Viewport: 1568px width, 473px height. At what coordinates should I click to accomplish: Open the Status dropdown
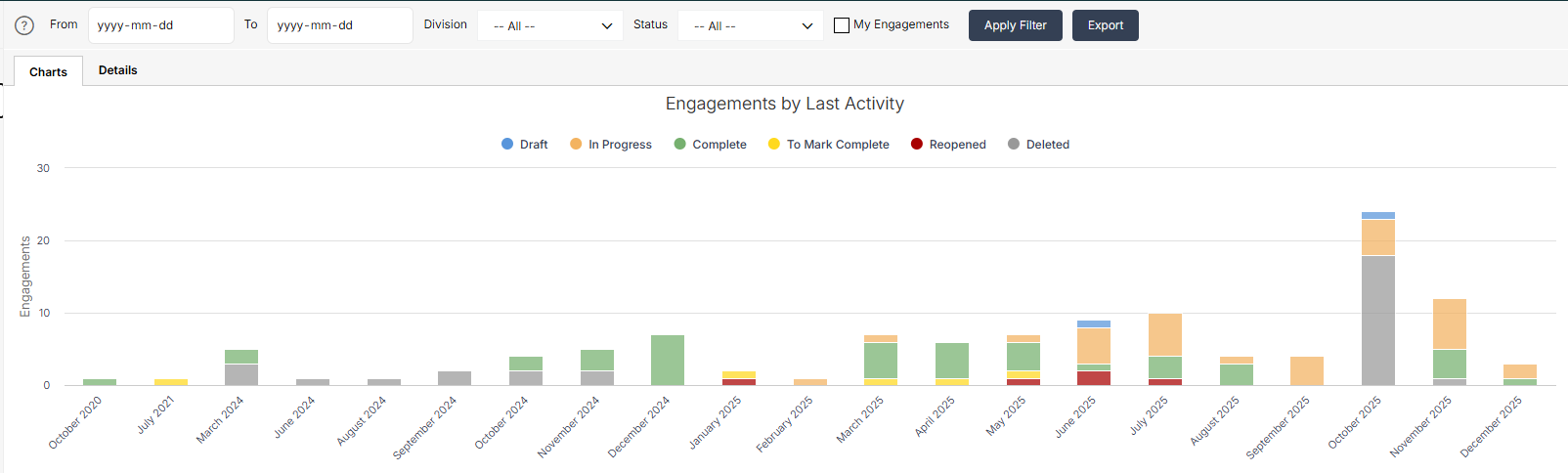751,25
